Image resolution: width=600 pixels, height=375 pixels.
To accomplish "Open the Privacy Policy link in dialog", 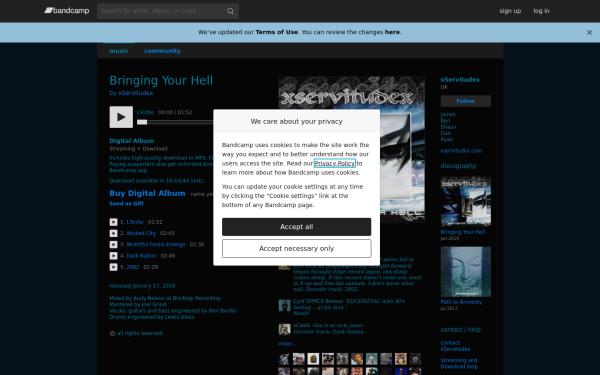I will tap(335, 163).
